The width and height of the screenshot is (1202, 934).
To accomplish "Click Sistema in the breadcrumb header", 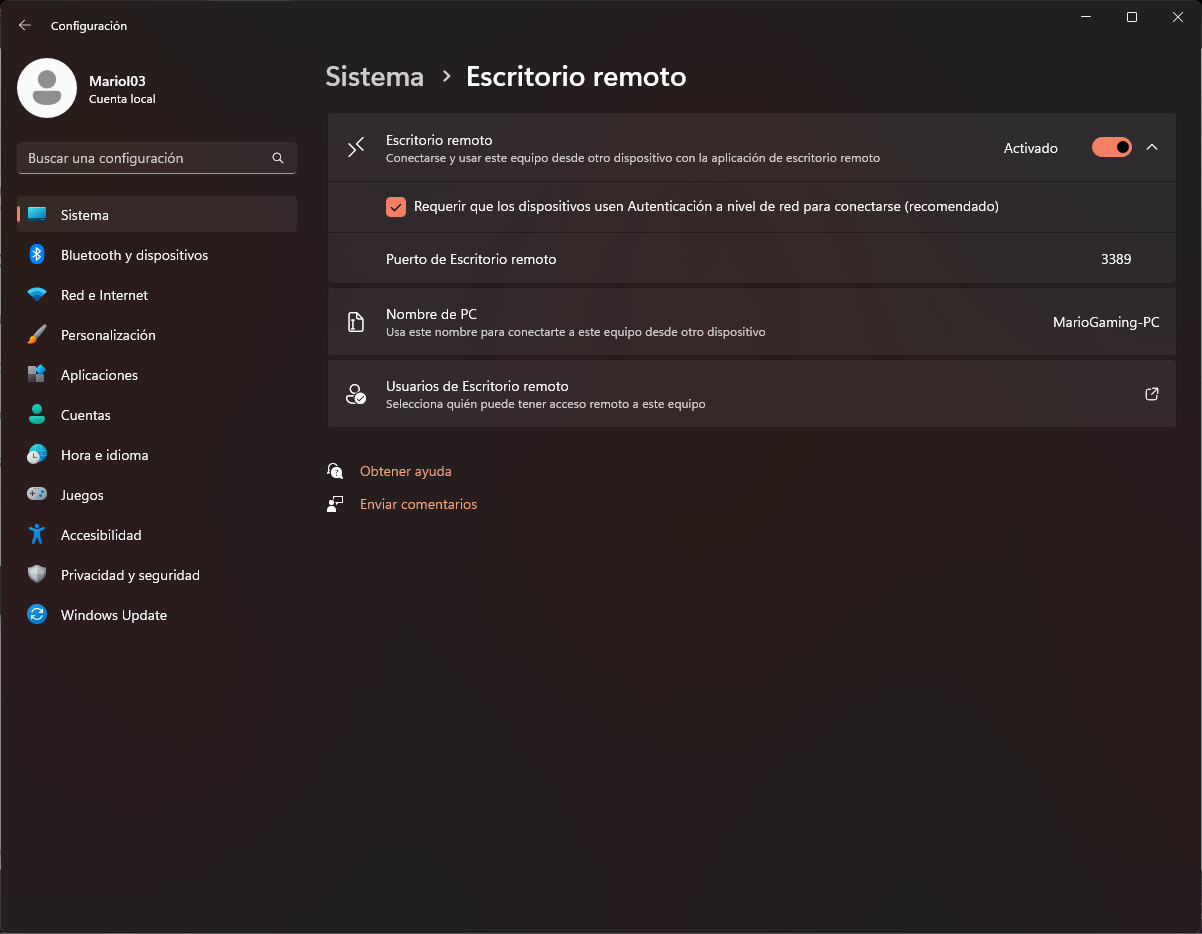I will (374, 77).
